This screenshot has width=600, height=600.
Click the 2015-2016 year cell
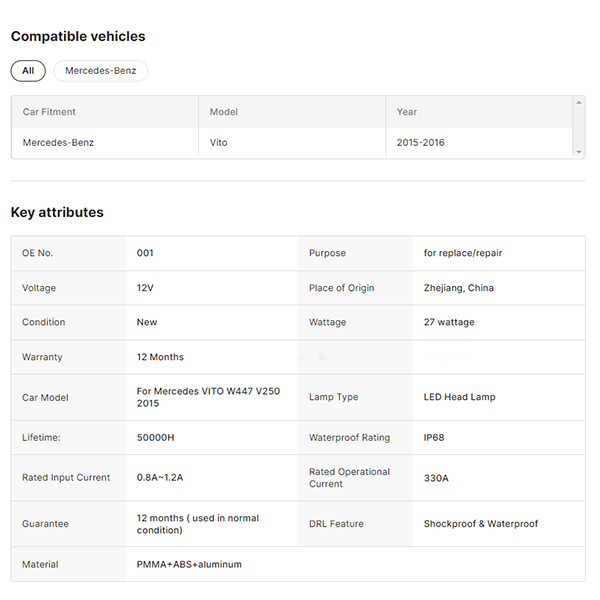click(421, 142)
